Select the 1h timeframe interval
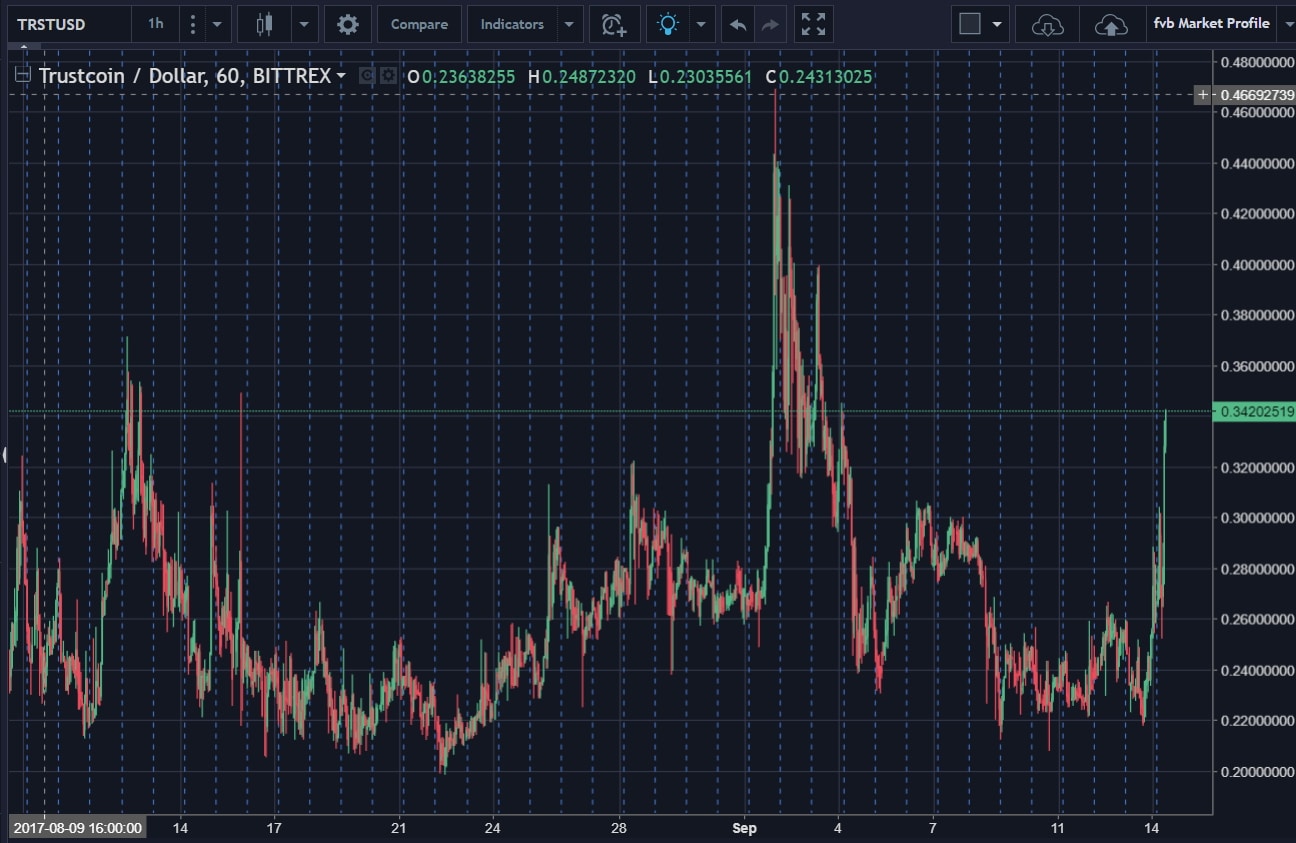 click(x=155, y=24)
